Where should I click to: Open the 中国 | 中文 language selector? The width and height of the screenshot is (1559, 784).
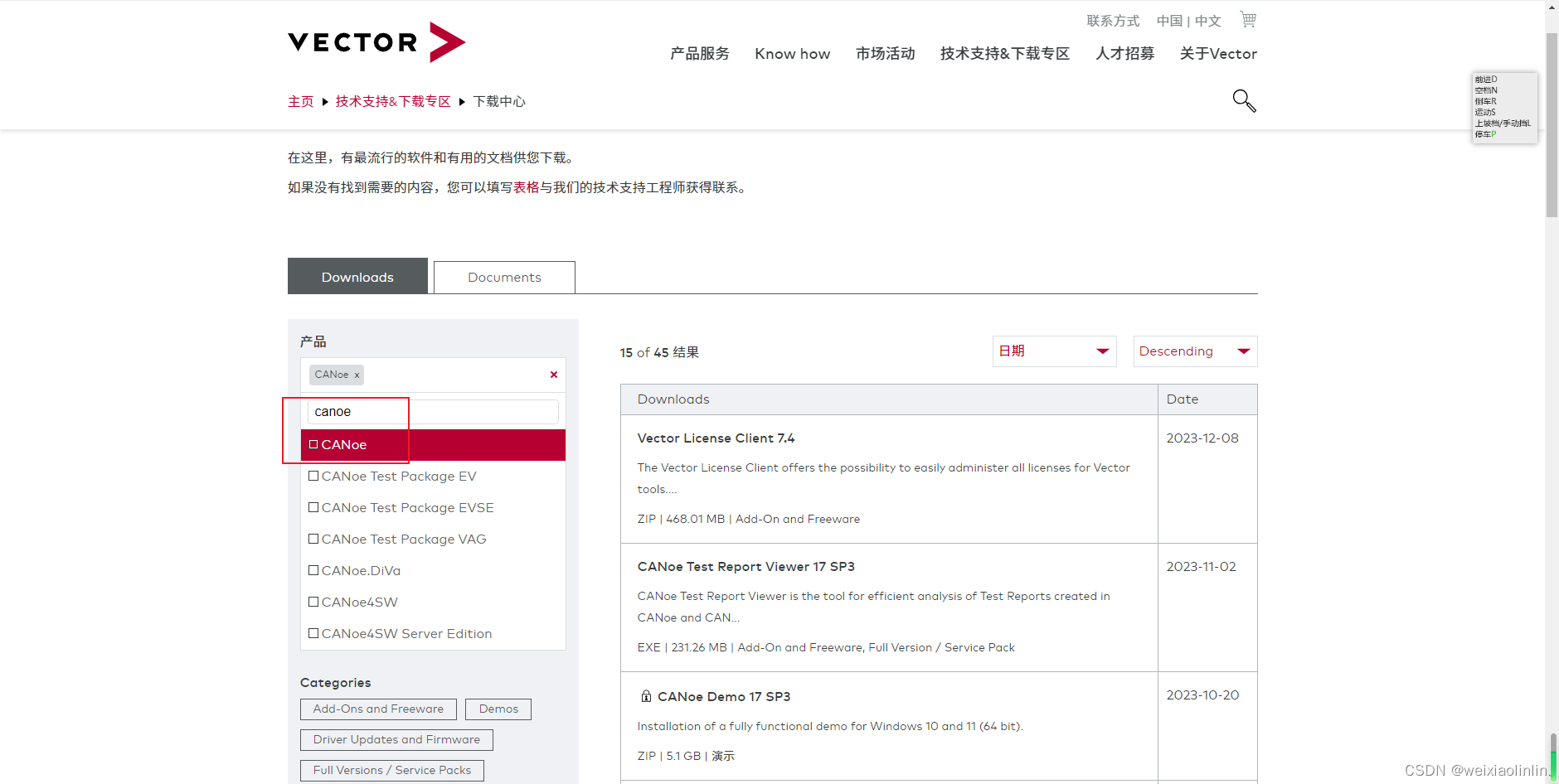1188,21
